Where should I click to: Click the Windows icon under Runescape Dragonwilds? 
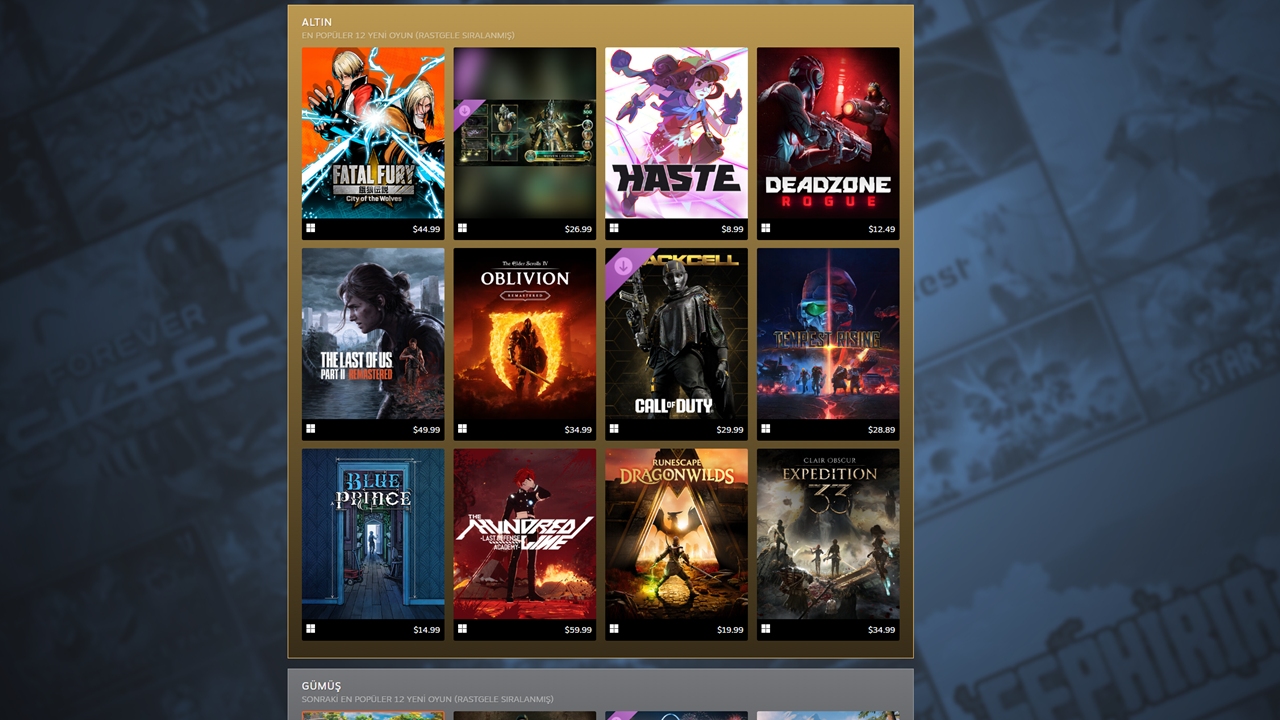pyautogui.click(x=614, y=629)
